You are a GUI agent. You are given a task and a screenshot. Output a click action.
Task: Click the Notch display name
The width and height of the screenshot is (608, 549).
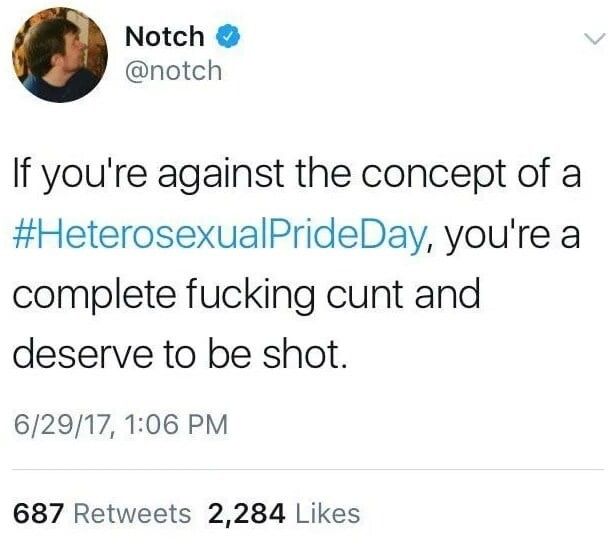(x=164, y=36)
